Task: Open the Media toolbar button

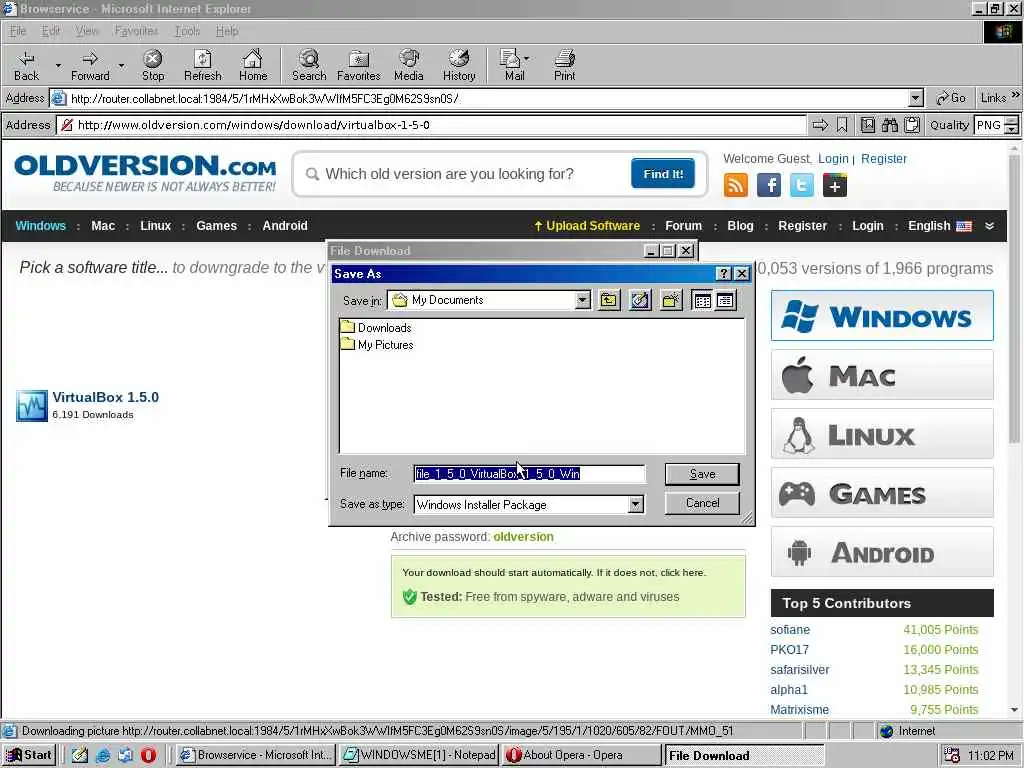Action: (x=409, y=66)
